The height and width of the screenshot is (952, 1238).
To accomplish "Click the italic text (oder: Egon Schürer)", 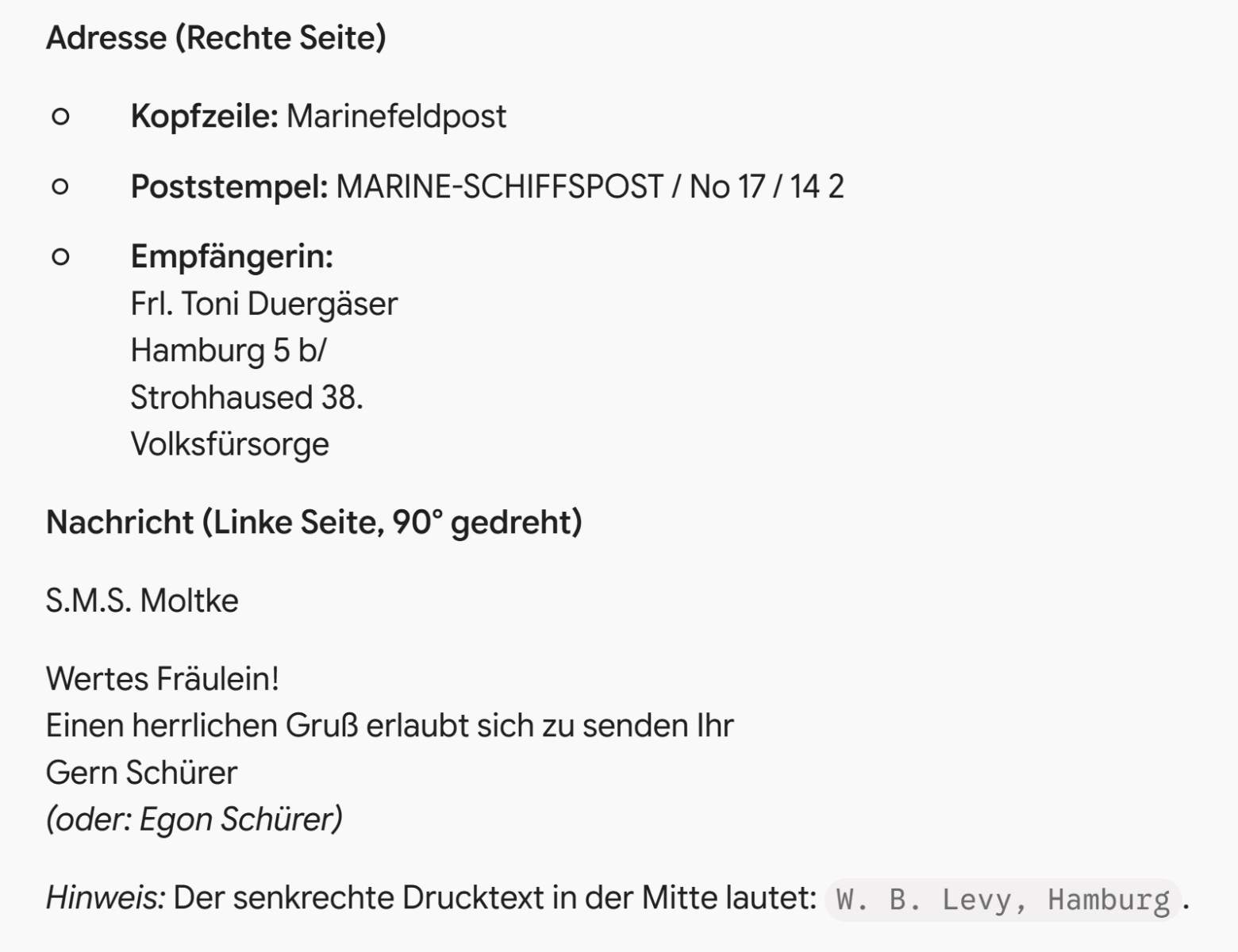I will pyautogui.click(x=194, y=820).
